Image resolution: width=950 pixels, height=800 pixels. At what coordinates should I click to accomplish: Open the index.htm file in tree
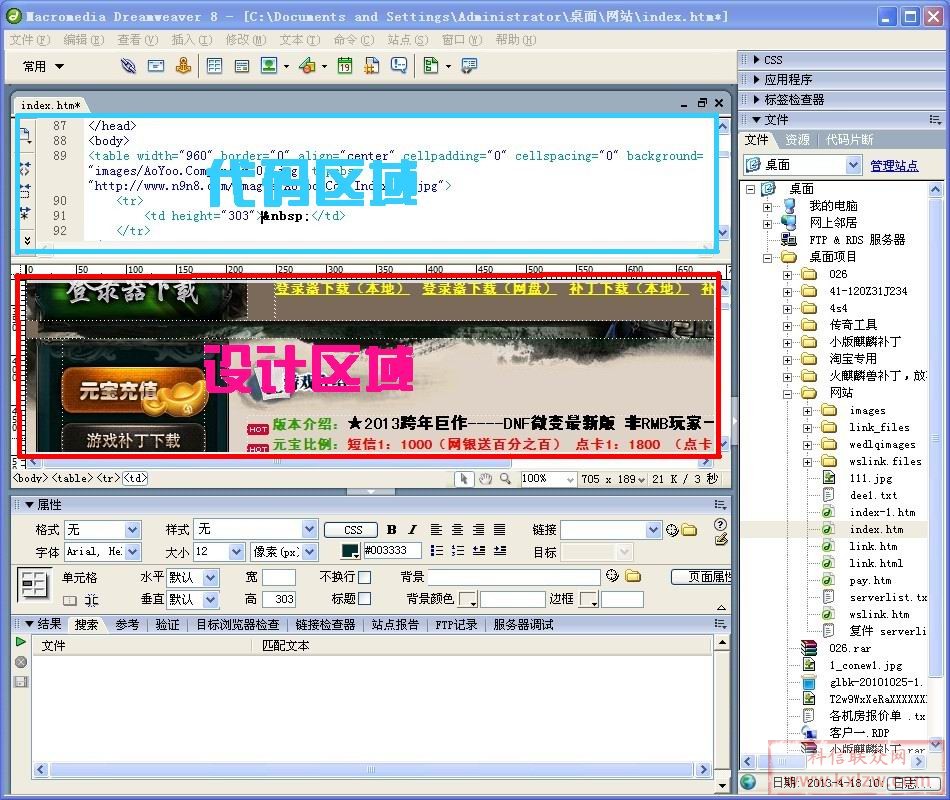(875, 530)
